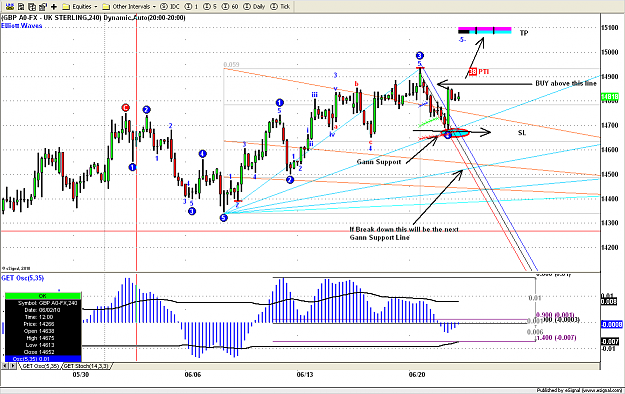Image resolution: width=625 pixels, height=394 pixels.
Task: Click the blue circled 5 wave marker at the low
Action: pyautogui.click(x=224, y=218)
